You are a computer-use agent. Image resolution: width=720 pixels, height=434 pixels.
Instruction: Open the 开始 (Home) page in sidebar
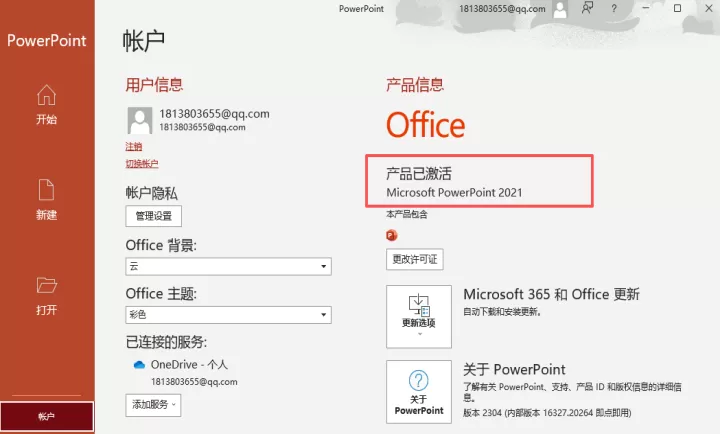click(x=46, y=105)
